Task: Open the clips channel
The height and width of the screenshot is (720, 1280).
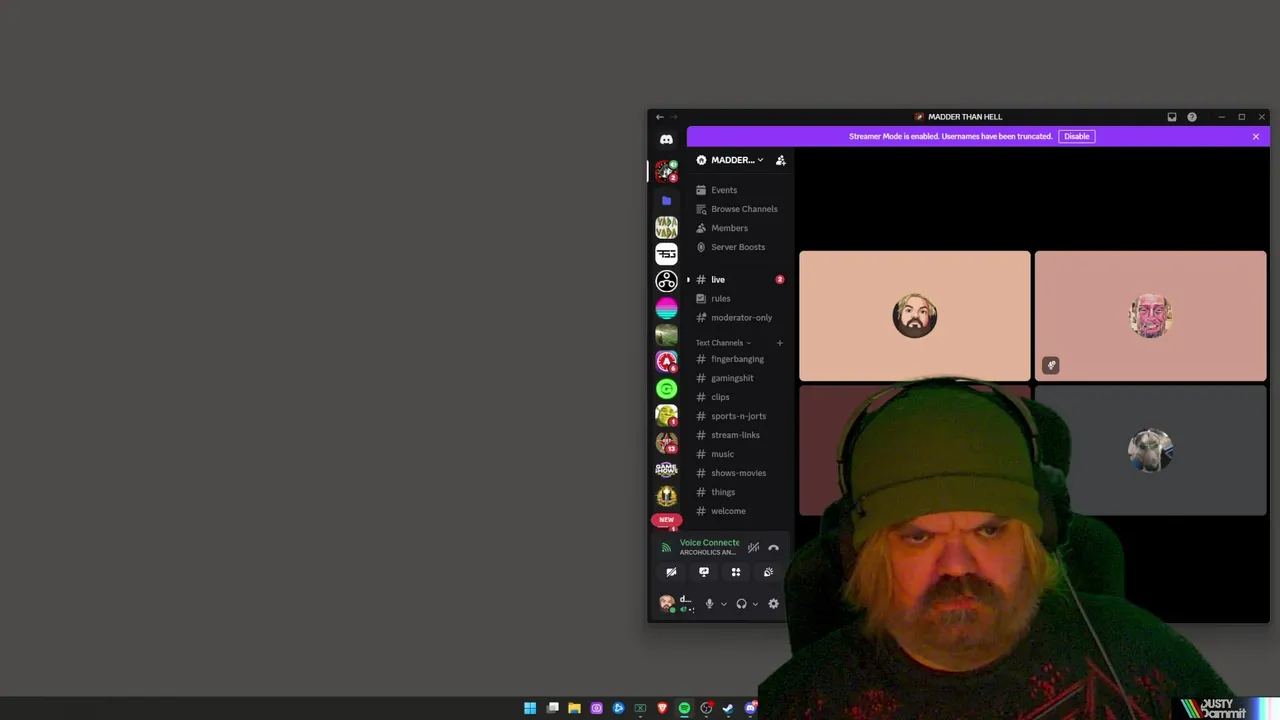Action: (739, 397)
